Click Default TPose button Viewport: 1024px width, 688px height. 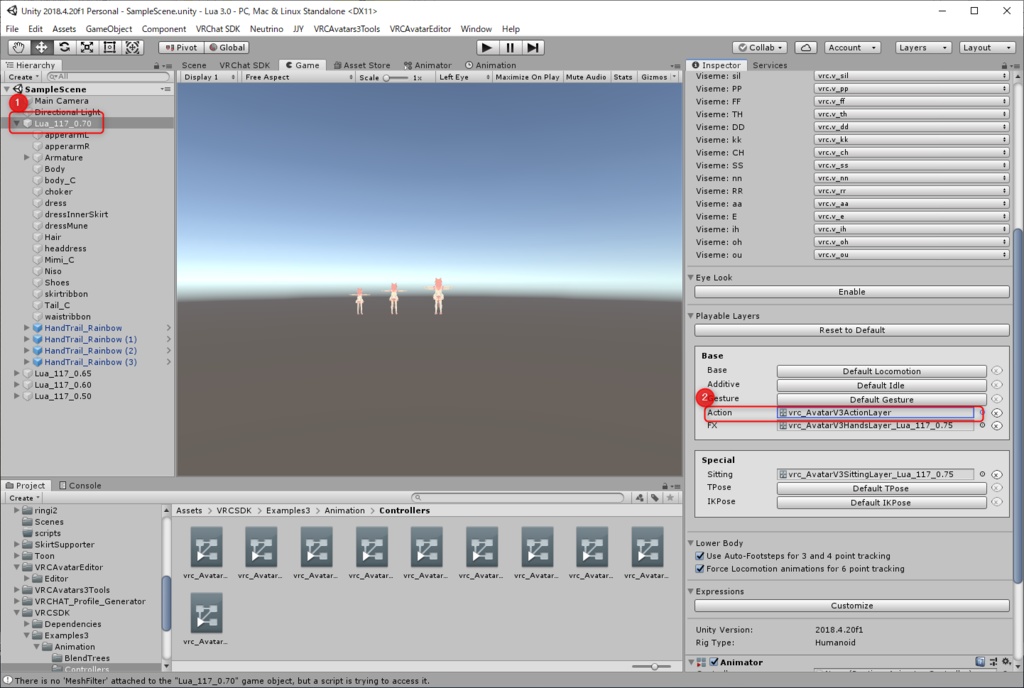pyautogui.click(x=881, y=488)
